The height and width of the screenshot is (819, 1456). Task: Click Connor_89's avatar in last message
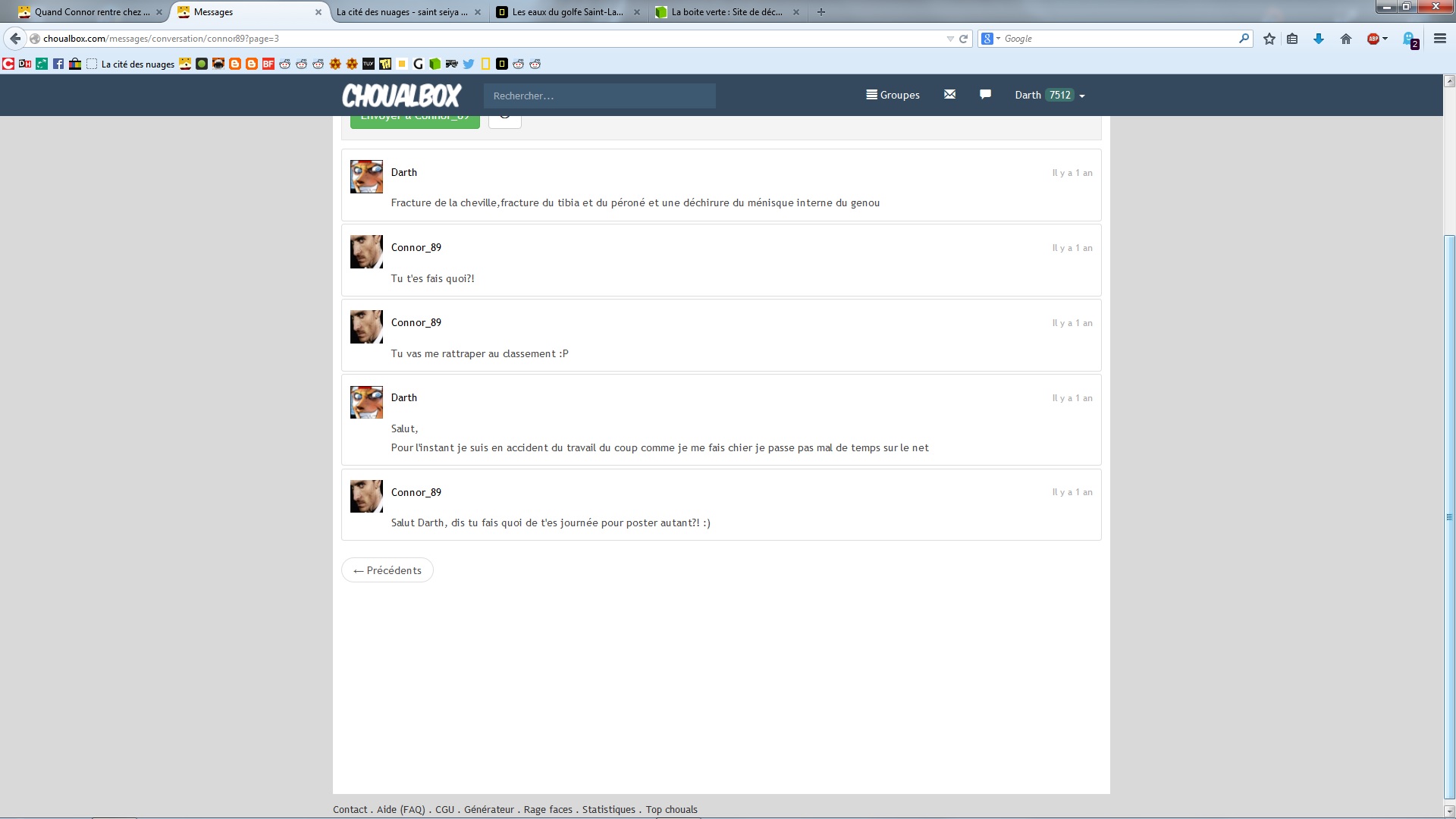pos(366,496)
